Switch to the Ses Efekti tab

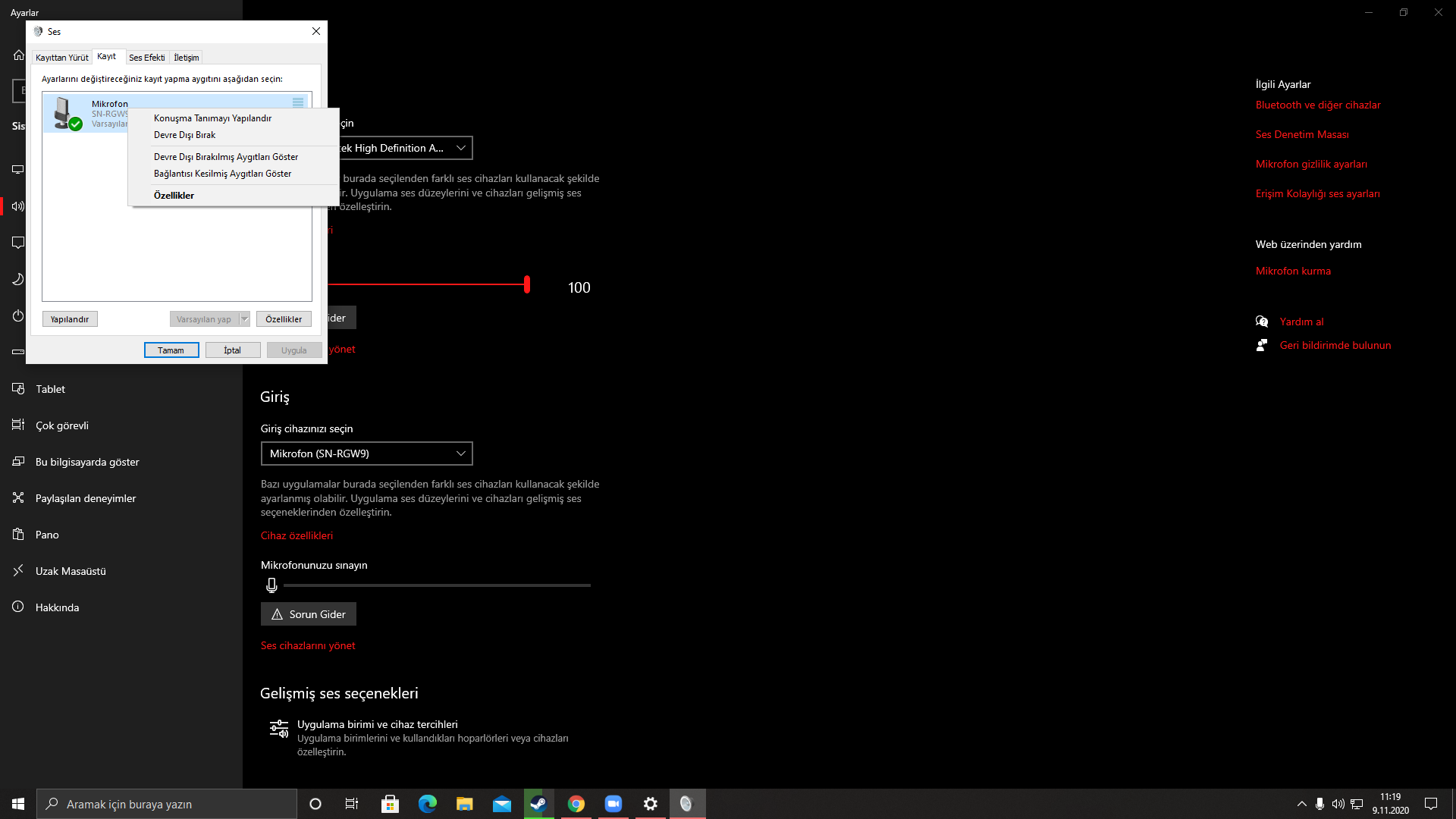[146, 58]
